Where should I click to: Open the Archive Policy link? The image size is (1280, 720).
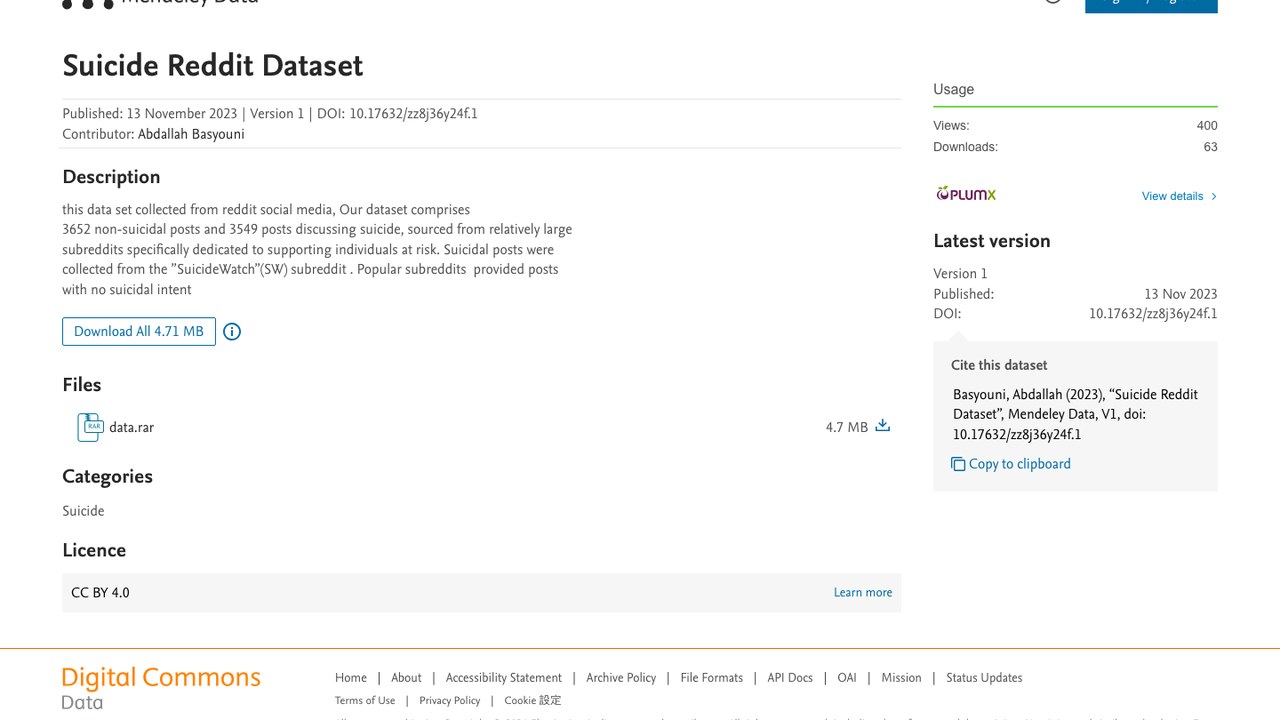621,678
